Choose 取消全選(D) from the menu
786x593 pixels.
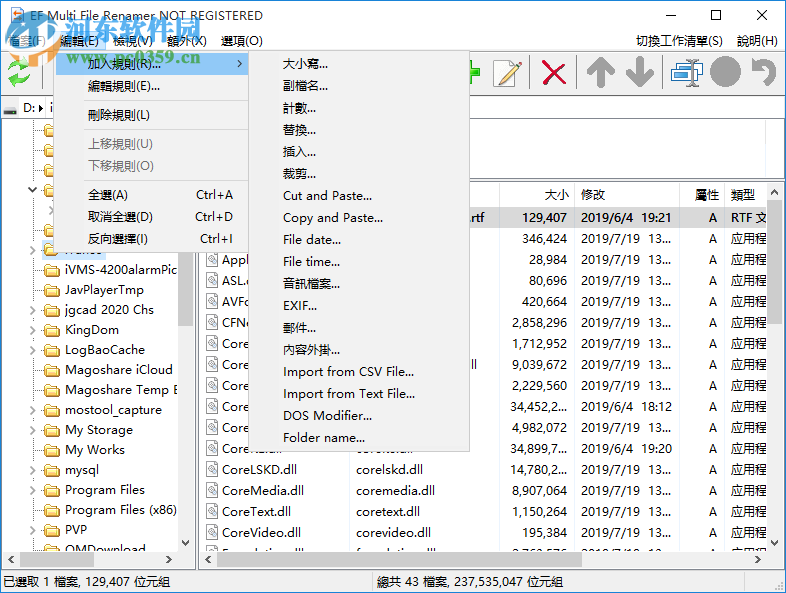[x=152, y=217]
